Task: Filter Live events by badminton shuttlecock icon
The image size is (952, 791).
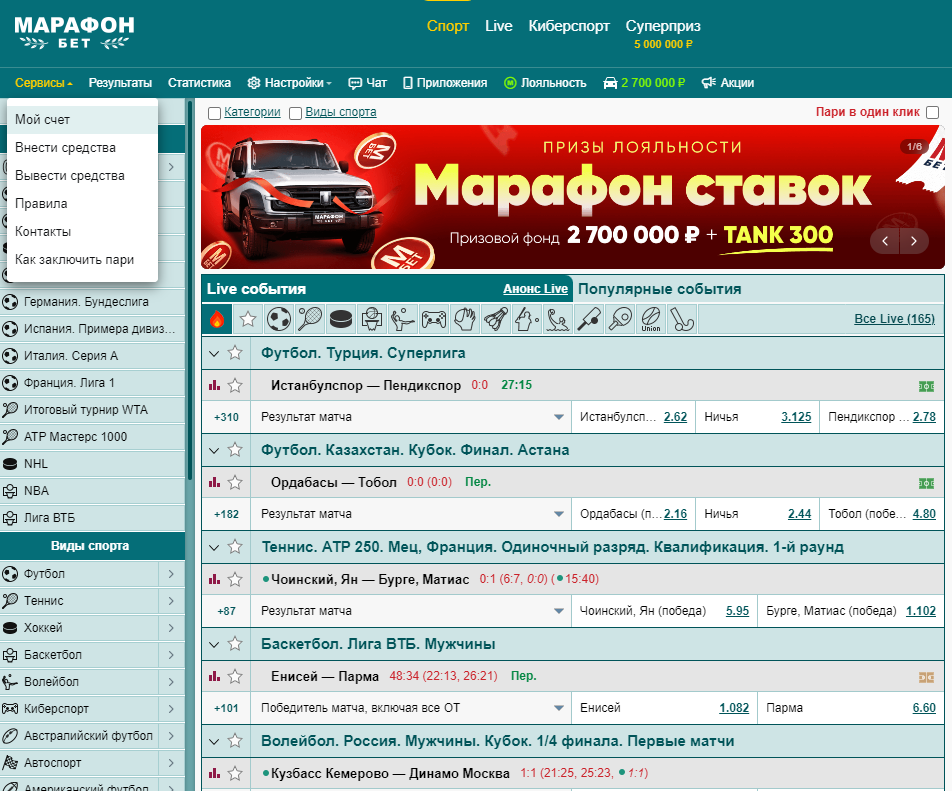Action: click(x=495, y=319)
